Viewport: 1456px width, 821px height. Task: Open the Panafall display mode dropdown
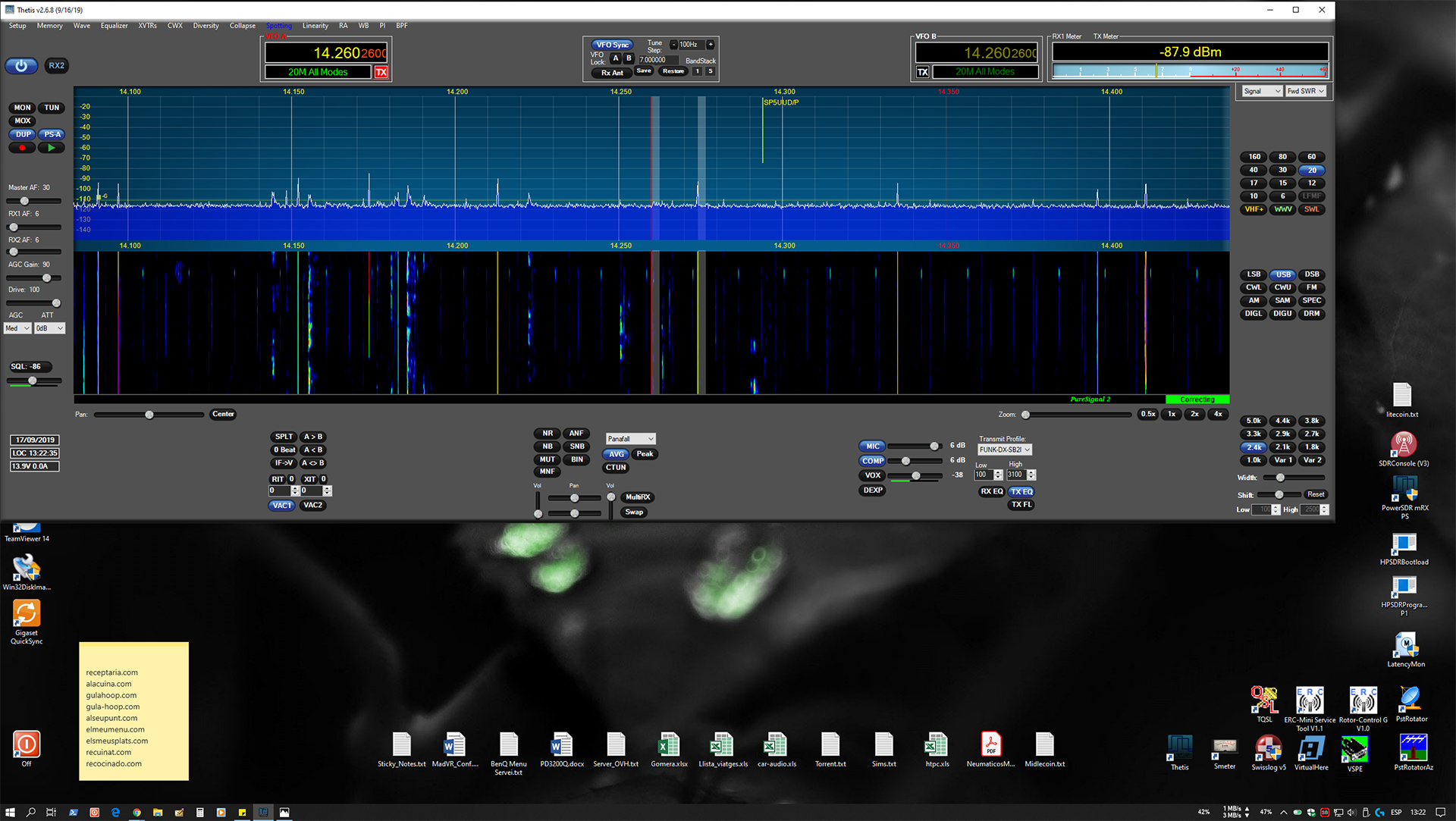click(x=630, y=439)
